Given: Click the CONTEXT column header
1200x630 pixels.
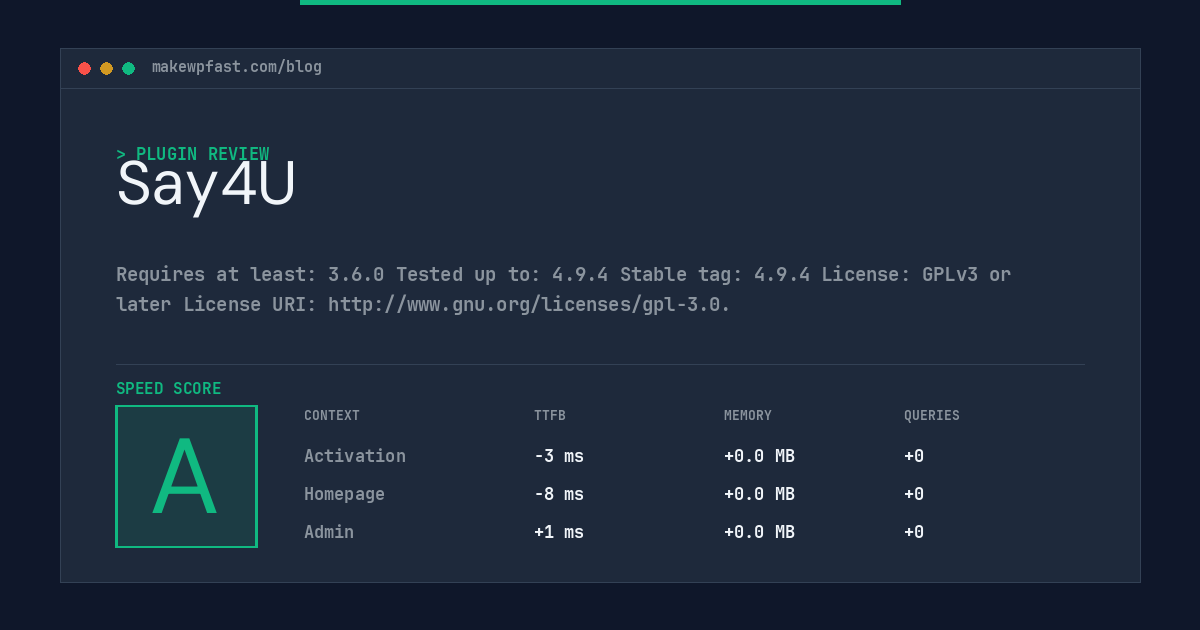Looking at the screenshot, I should point(332,416).
